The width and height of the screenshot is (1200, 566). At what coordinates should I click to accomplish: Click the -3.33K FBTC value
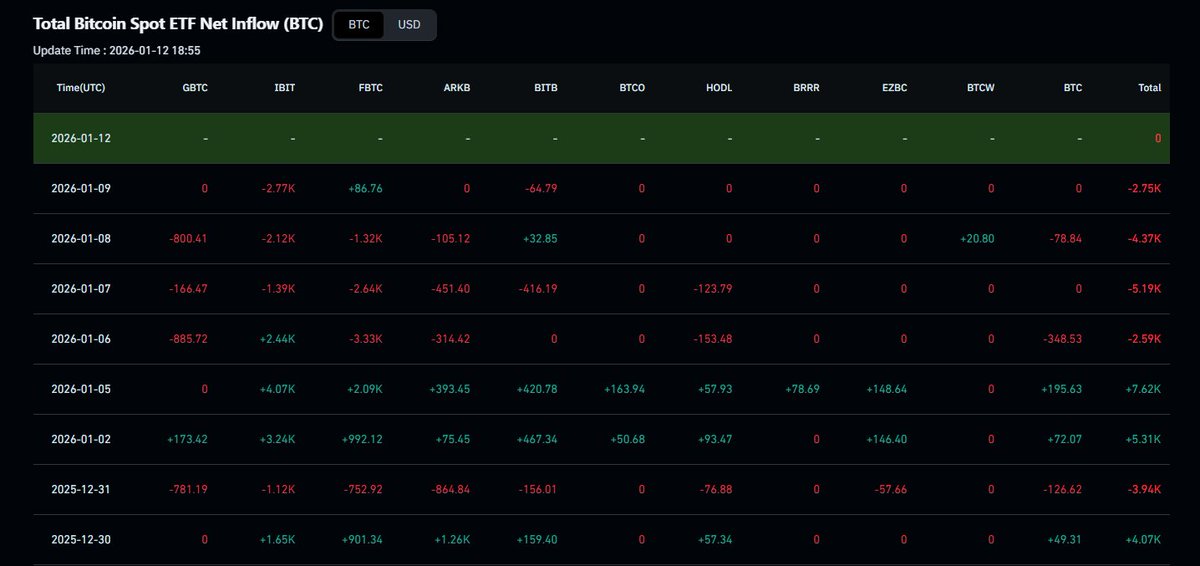coord(367,339)
